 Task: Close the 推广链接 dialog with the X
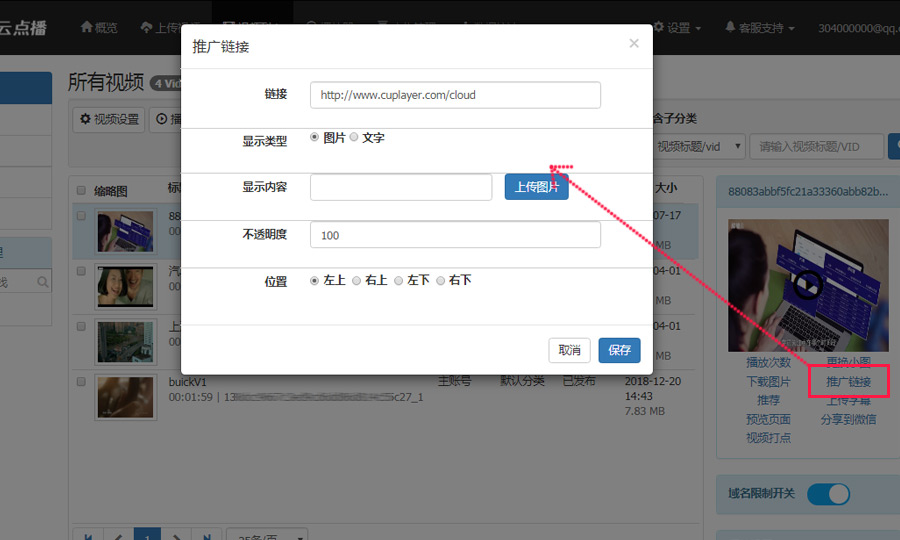(x=633, y=43)
